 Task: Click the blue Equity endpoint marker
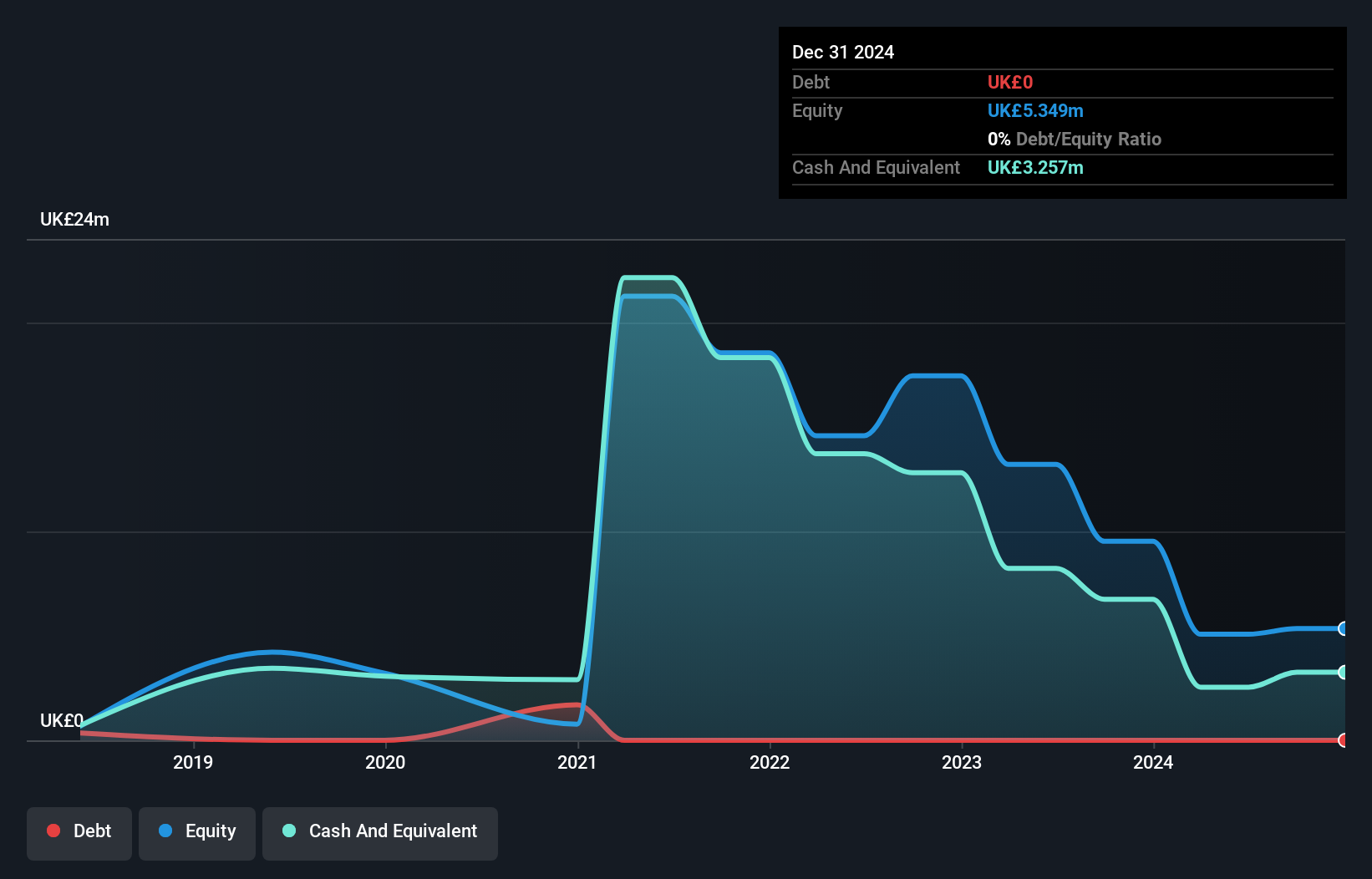(x=1344, y=628)
